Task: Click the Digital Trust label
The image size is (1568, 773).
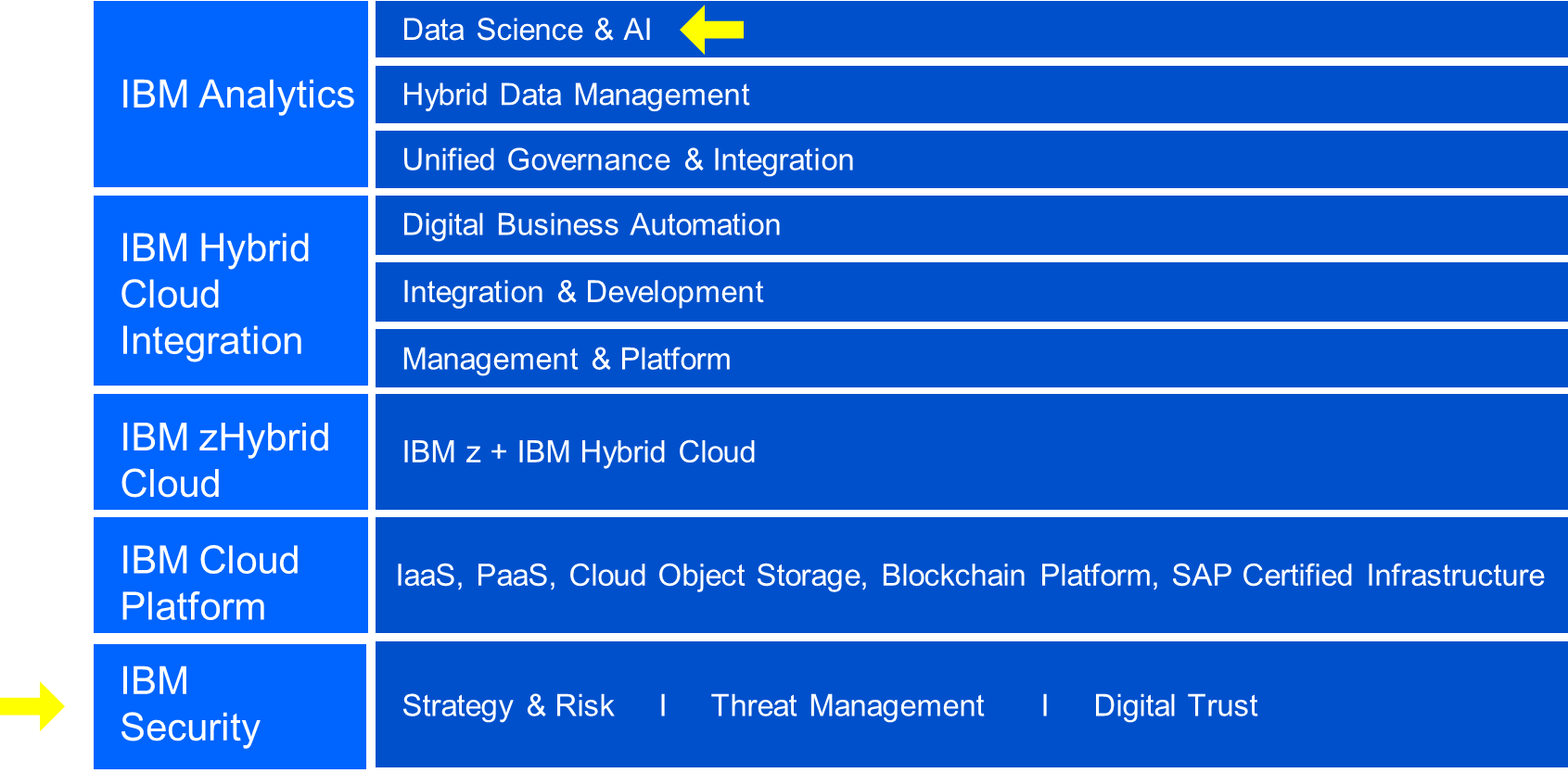Action: coord(1176,706)
